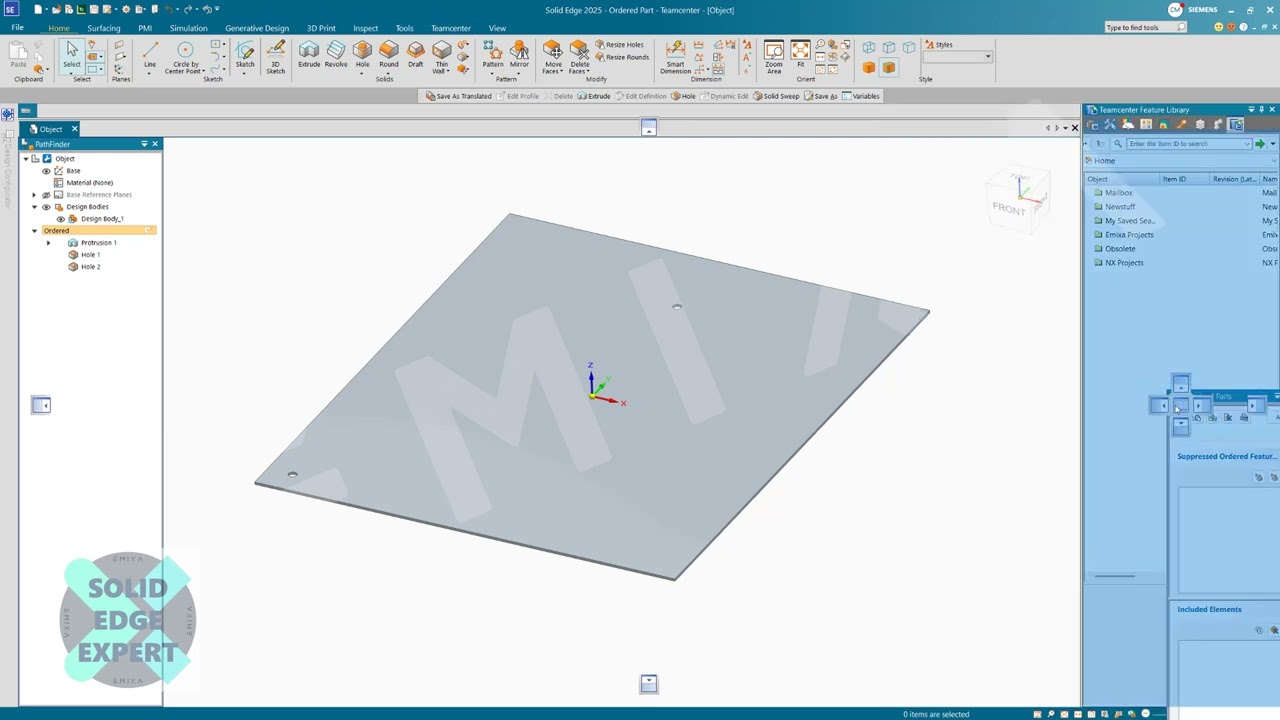Click the Planes tool icon
This screenshot has width=1280, height=720.
[120, 58]
